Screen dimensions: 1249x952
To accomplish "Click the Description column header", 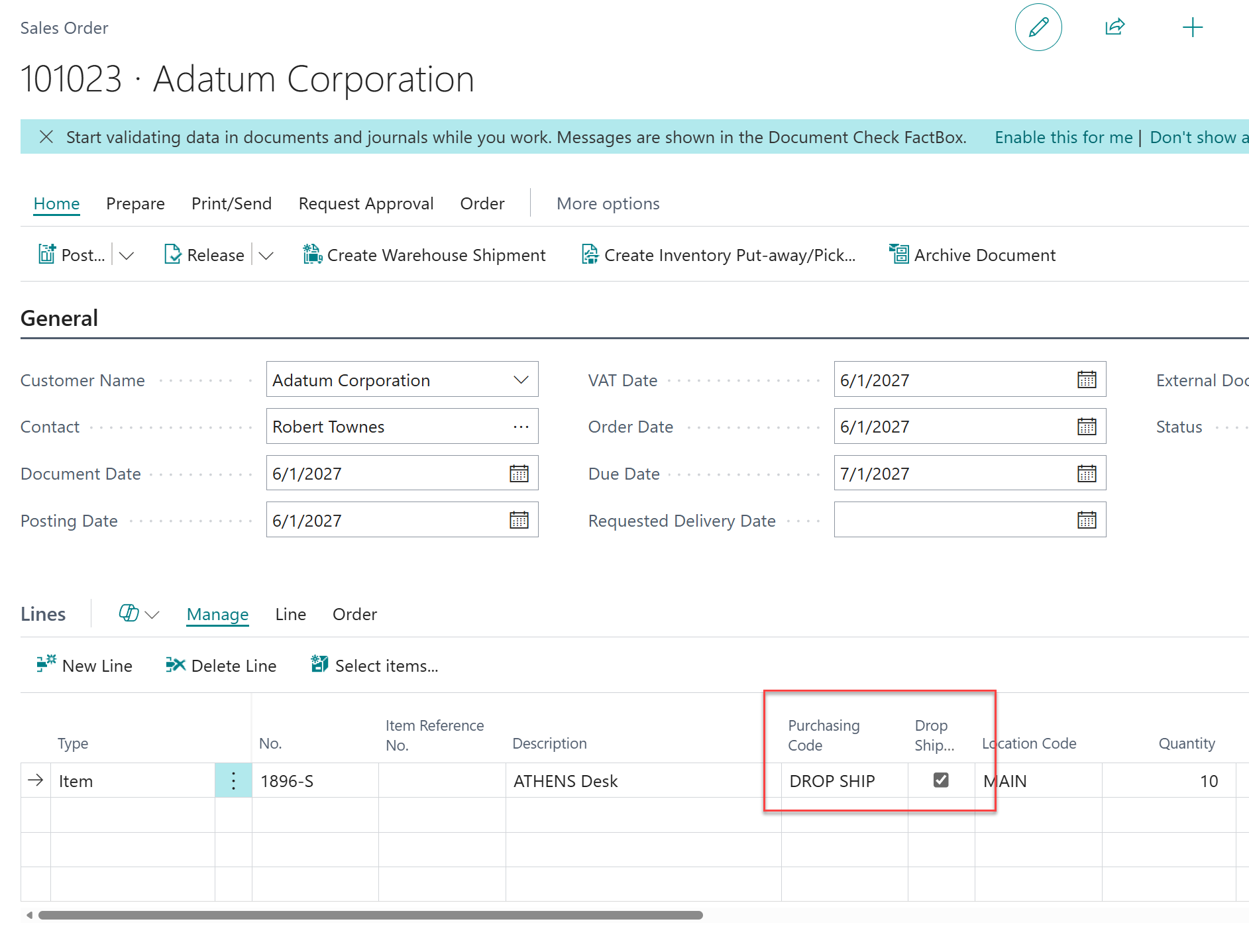I will click(549, 743).
